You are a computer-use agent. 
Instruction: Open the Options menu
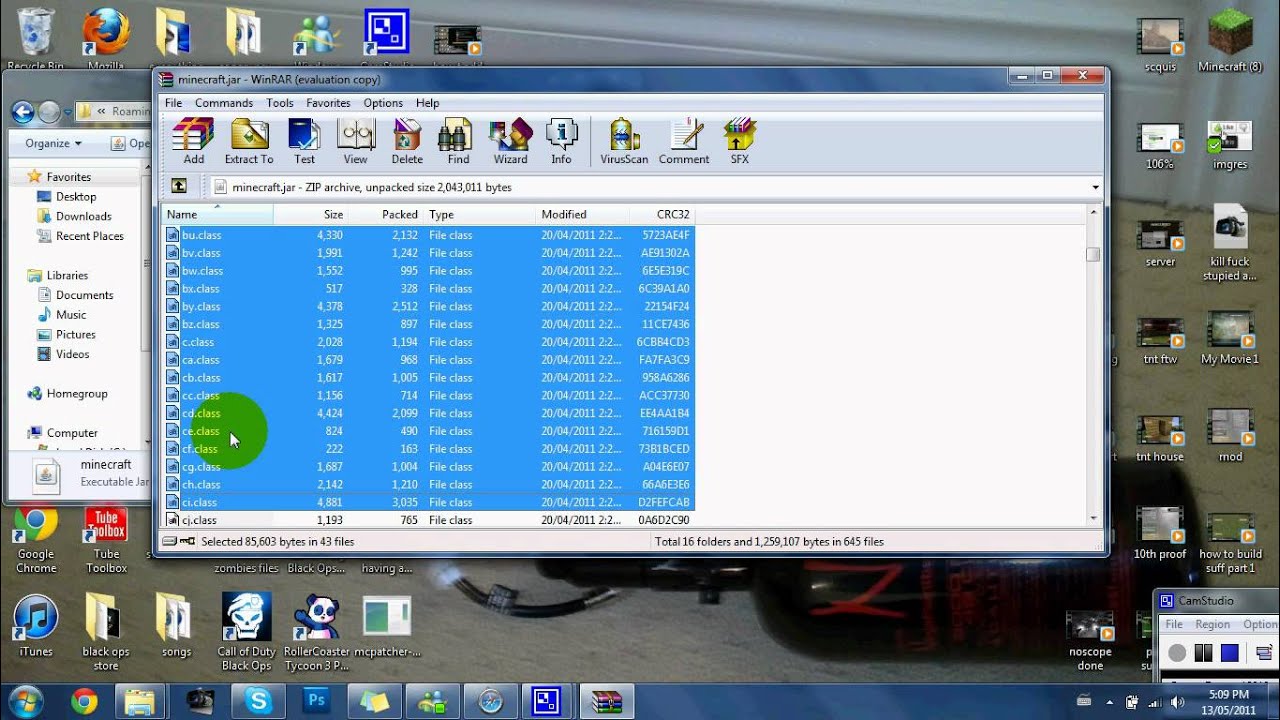click(x=383, y=103)
